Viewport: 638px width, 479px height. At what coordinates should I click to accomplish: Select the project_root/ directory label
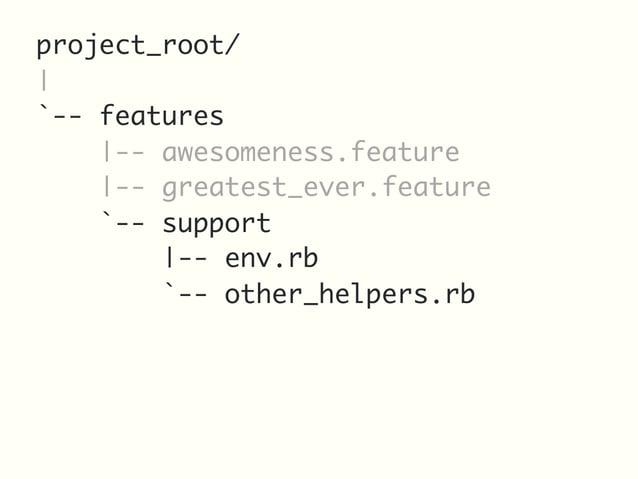coord(137,46)
